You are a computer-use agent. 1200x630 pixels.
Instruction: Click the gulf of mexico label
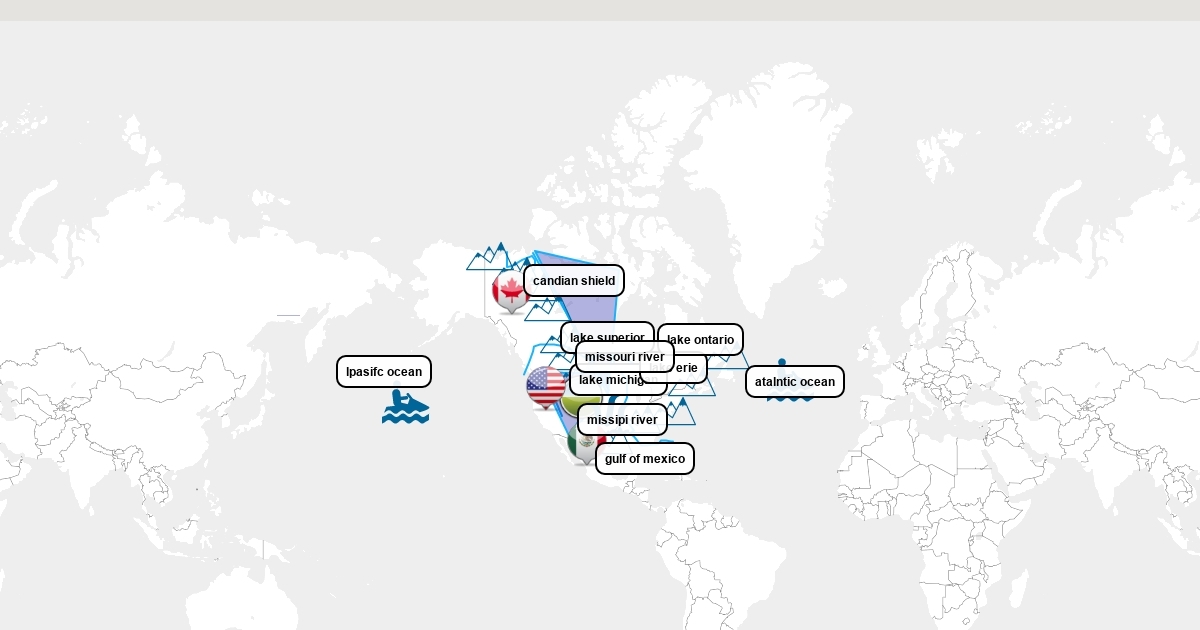pyautogui.click(x=645, y=459)
